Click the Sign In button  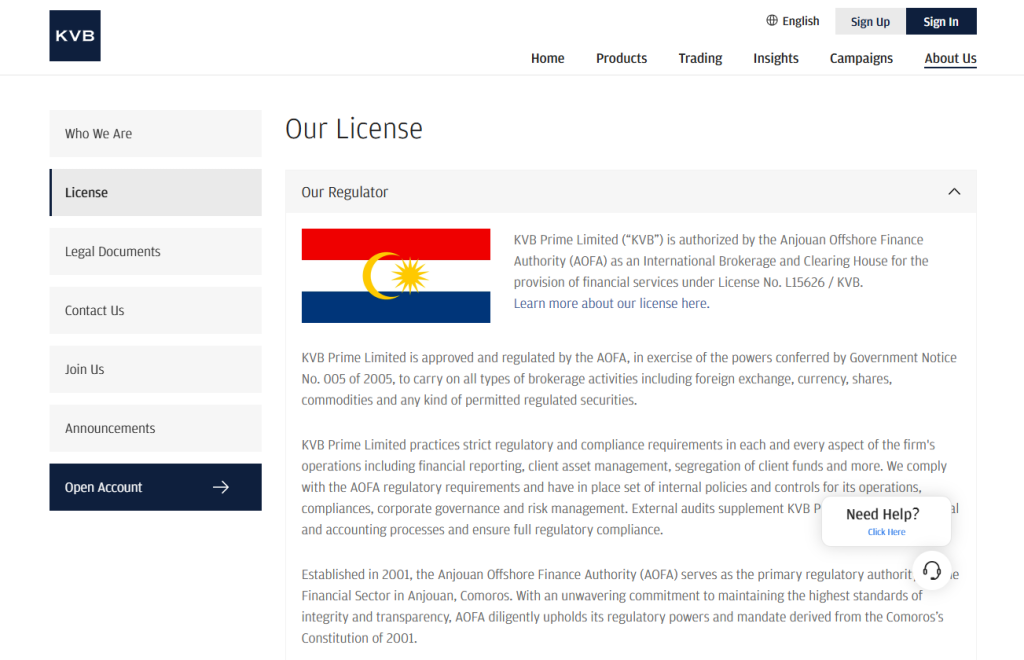[940, 20]
